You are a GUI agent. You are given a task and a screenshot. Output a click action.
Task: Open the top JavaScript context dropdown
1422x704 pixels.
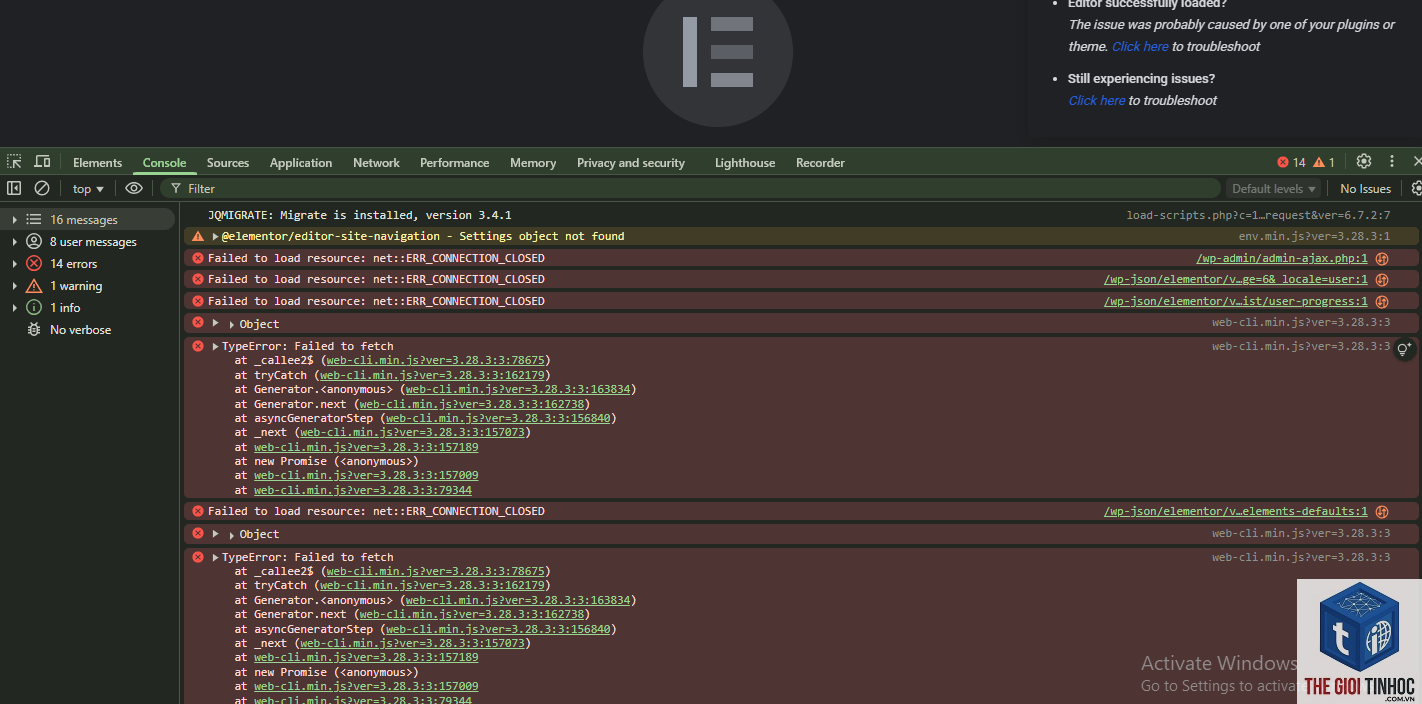88,188
